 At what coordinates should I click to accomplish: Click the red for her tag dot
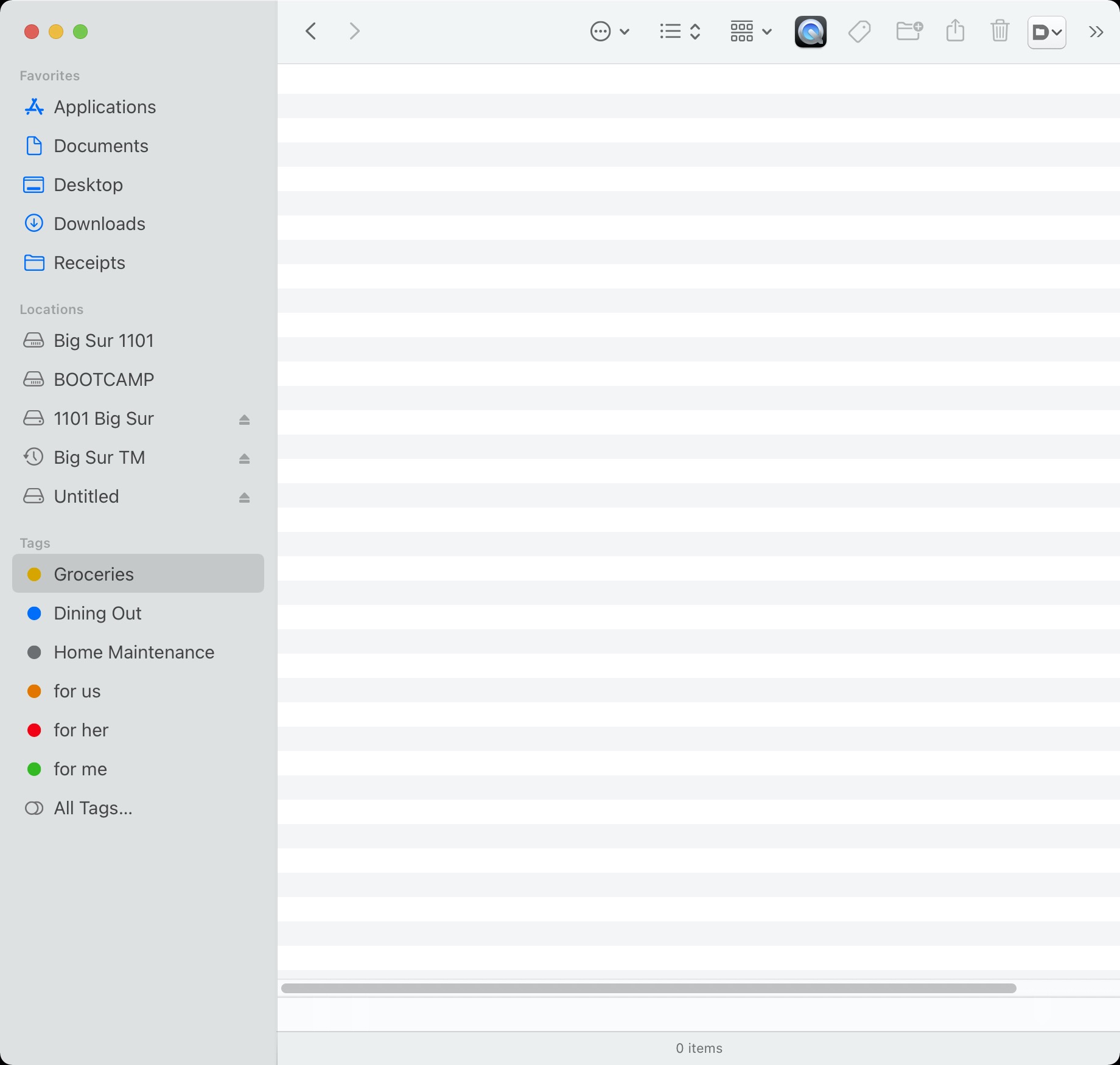click(34, 730)
